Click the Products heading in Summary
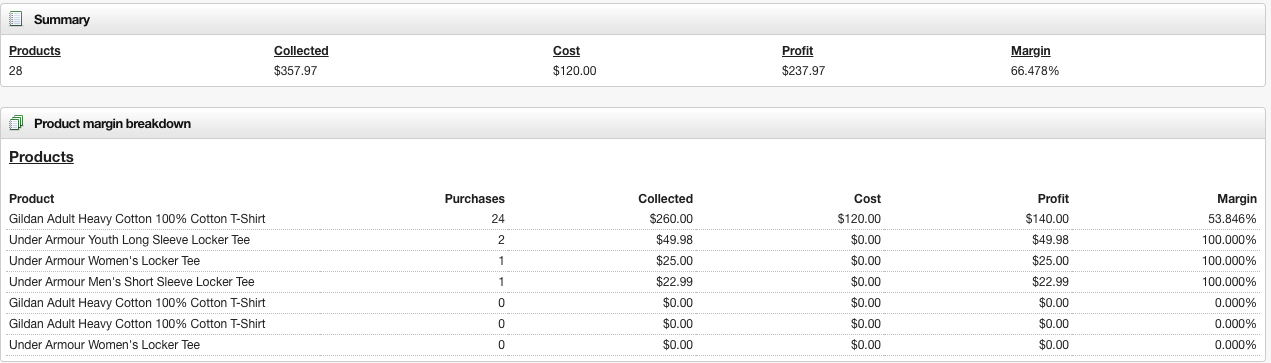Screen dimensions: 1271x363 click(x=35, y=51)
